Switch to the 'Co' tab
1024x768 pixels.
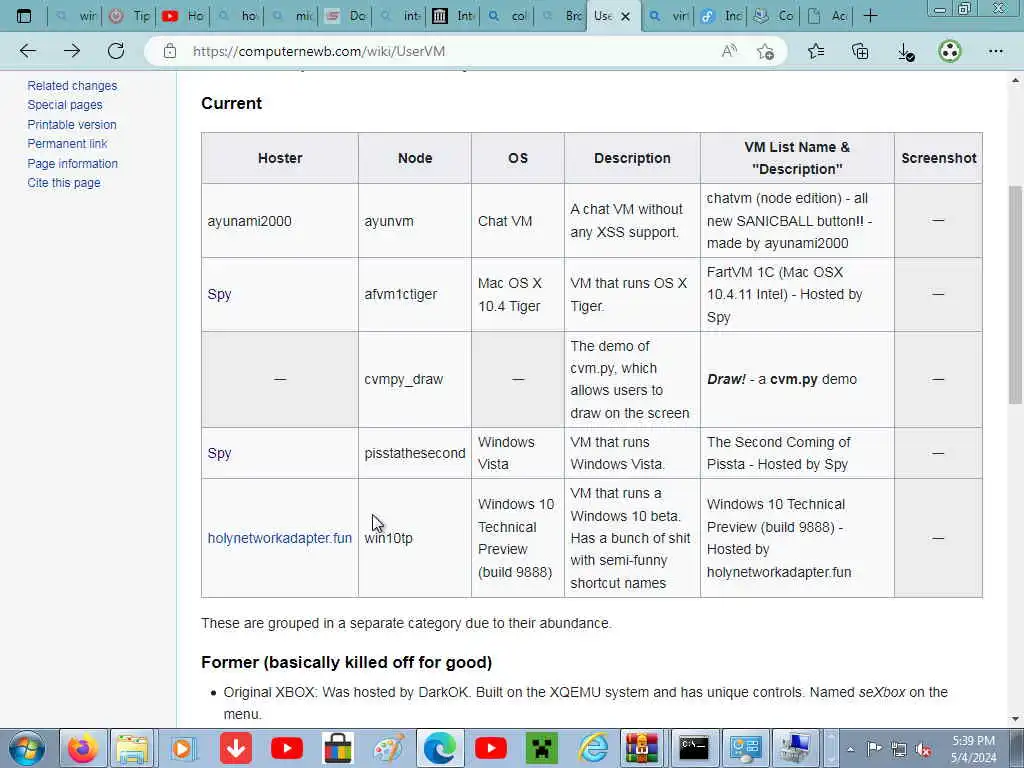pos(773,16)
